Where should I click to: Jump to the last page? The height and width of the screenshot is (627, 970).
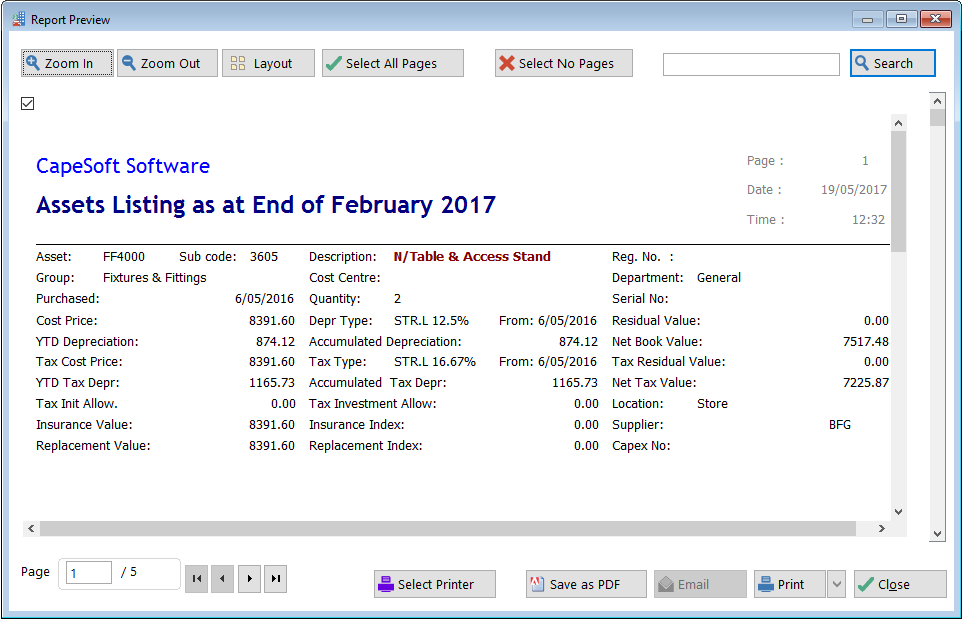pyautogui.click(x=275, y=579)
